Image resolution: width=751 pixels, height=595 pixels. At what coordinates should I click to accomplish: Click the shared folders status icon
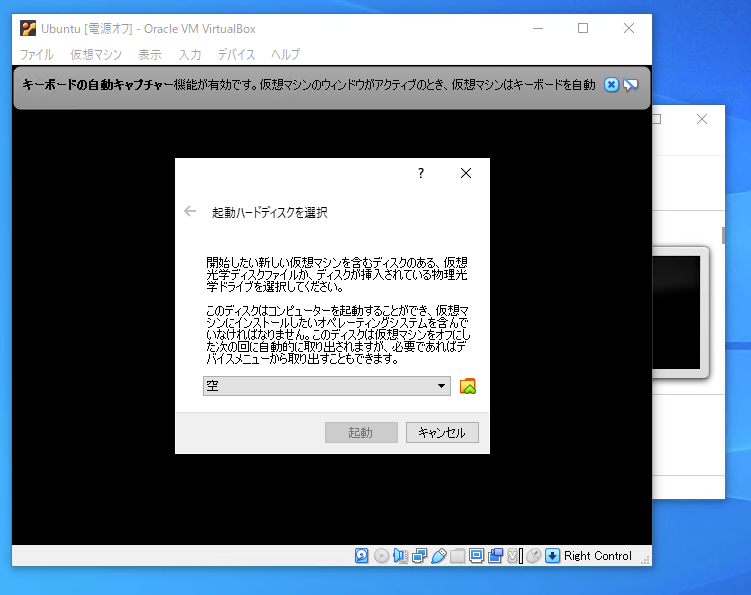(457, 556)
